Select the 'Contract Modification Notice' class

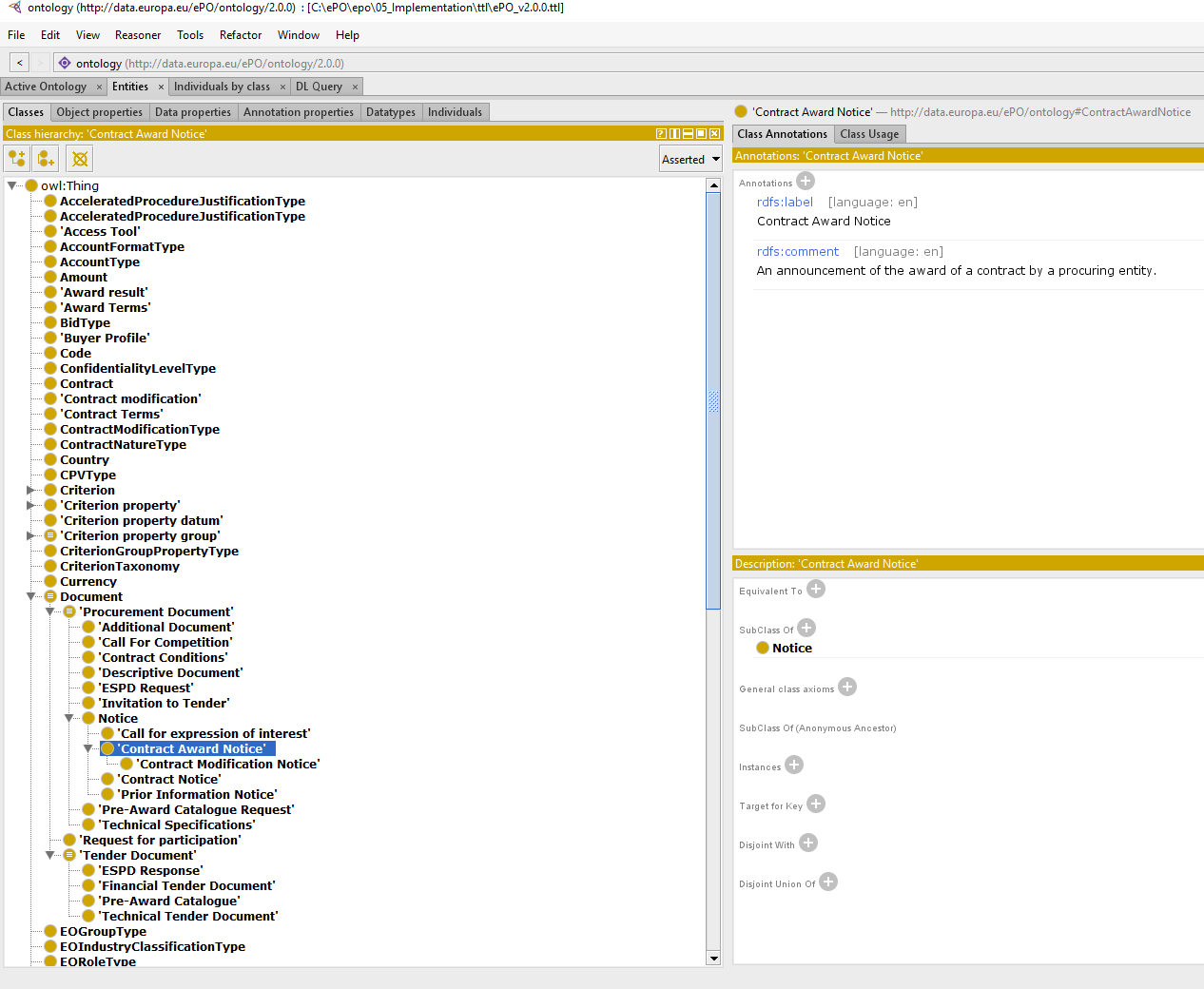228,765
